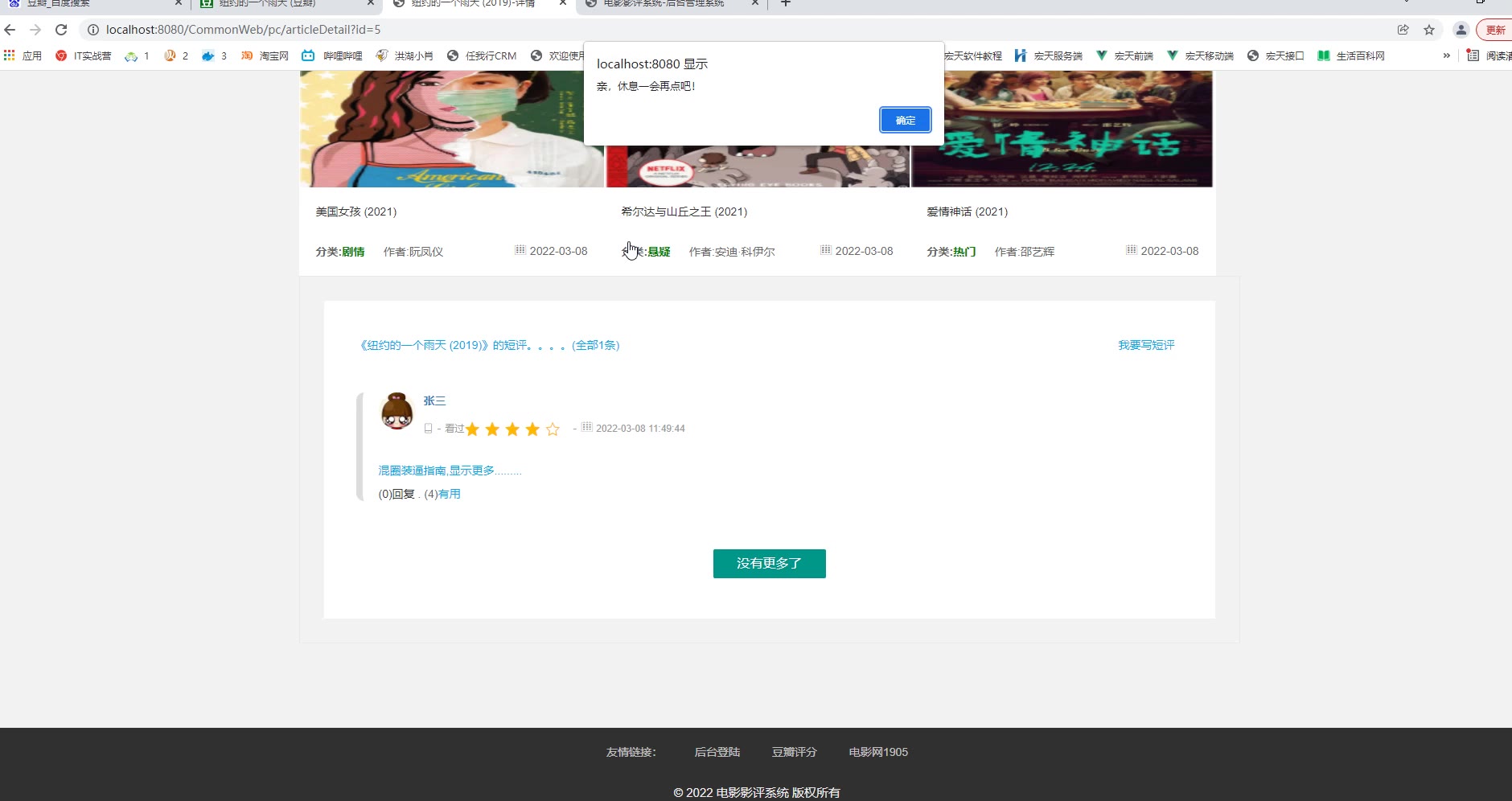Open the share page icon in address bar
Viewport: 1512px width, 801px height.
1403,30
